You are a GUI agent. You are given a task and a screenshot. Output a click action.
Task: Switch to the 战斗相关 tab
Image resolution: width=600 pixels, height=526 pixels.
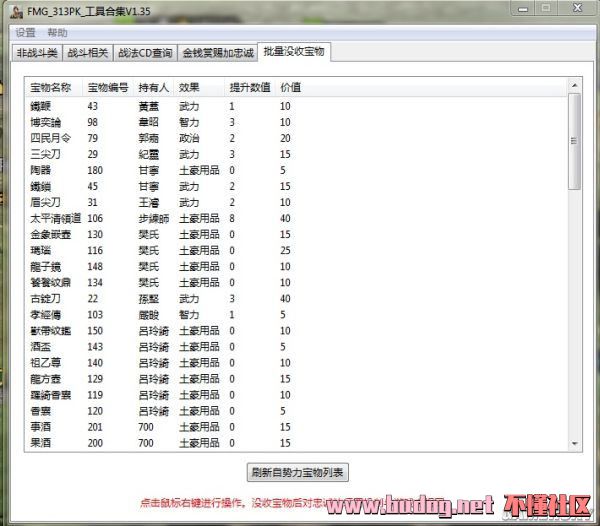click(88, 53)
